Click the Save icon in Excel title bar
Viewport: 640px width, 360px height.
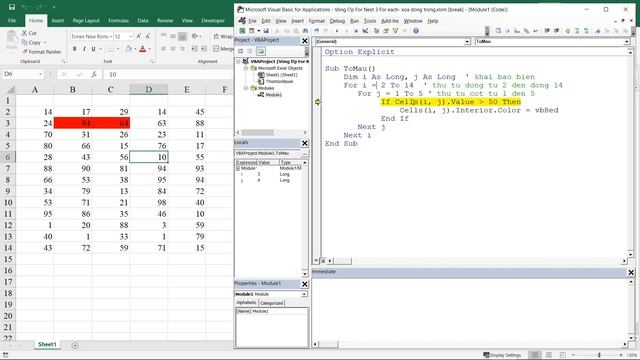pyautogui.click(x=11, y=7)
